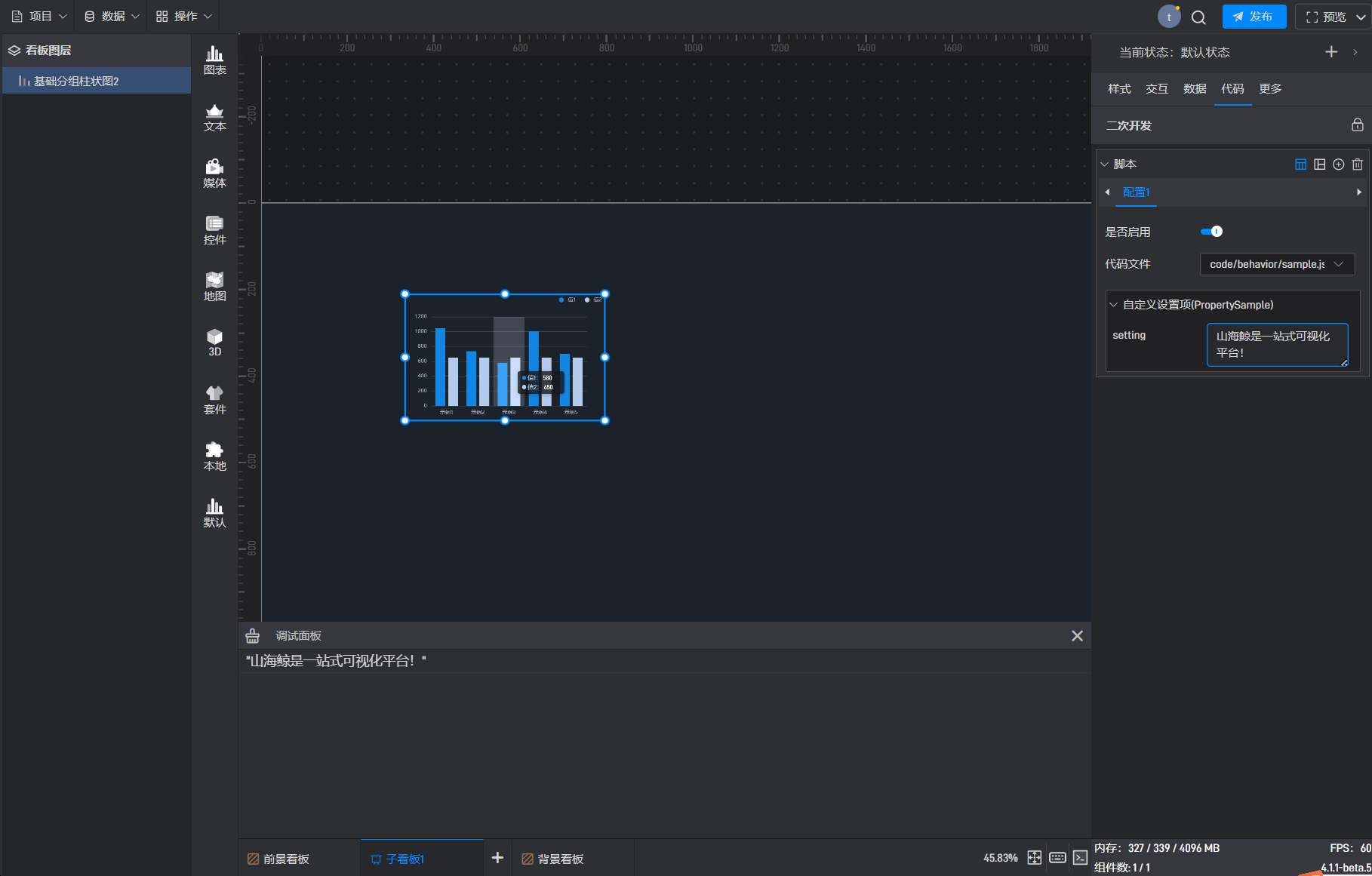Open the 地图 map components panel
Viewport: 1372px width, 876px height.
pyautogui.click(x=214, y=287)
